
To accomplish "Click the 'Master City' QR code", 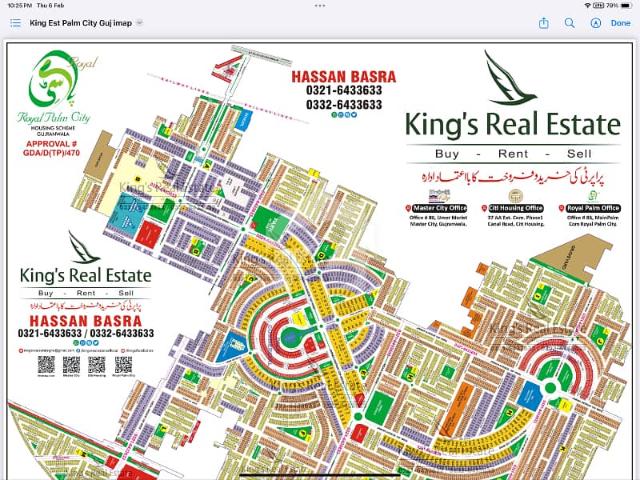I will pyautogui.click(x=71, y=365).
